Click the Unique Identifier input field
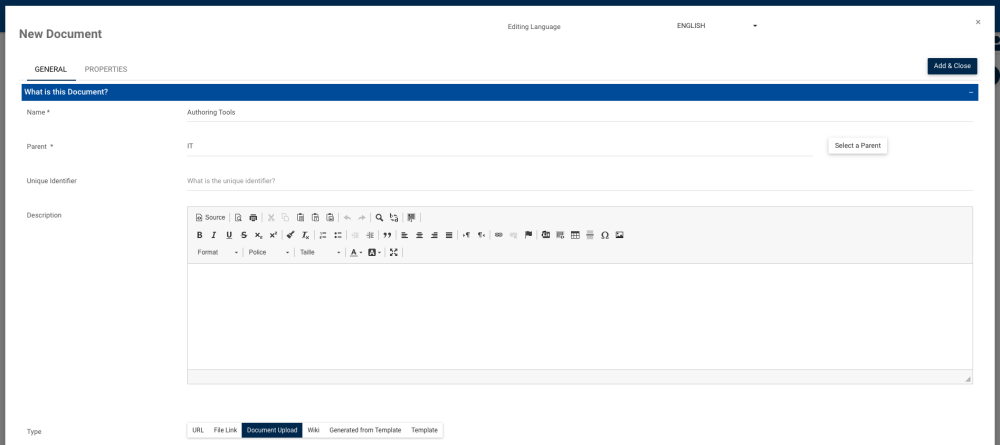This screenshot has width=1000, height=445. pyautogui.click(x=580, y=181)
